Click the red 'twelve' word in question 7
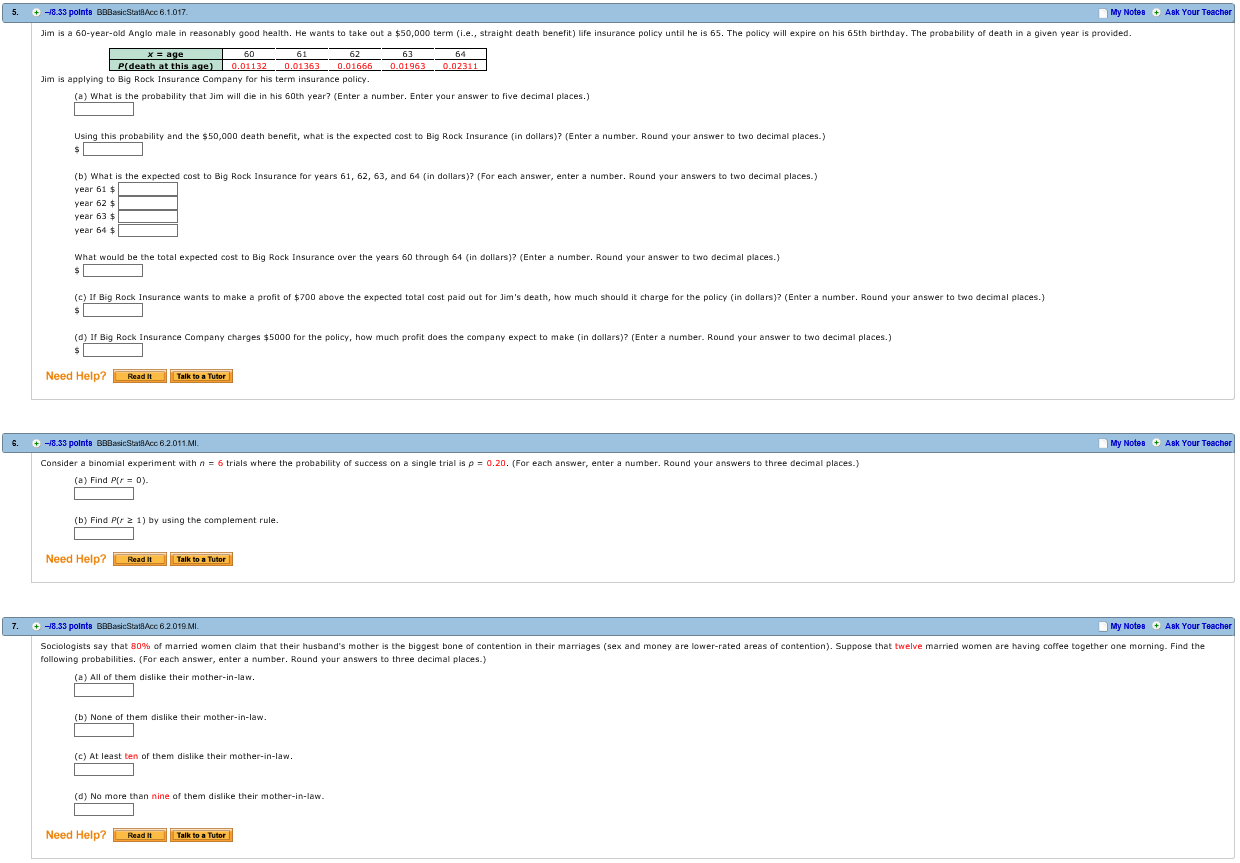The image size is (1240, 863). point(909,646)
